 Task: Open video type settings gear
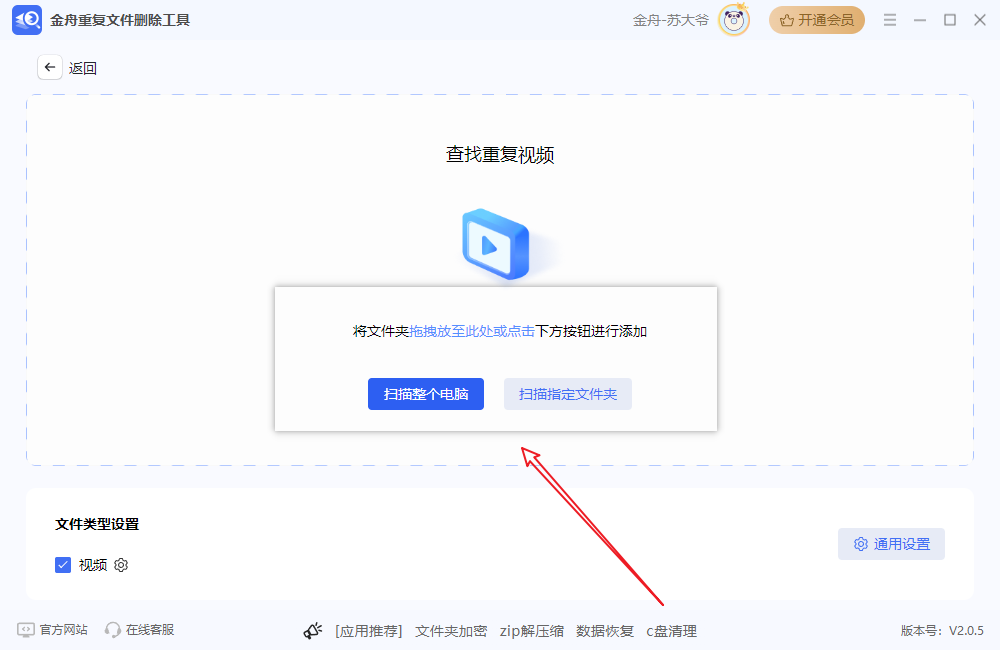[x=121, y=565]
